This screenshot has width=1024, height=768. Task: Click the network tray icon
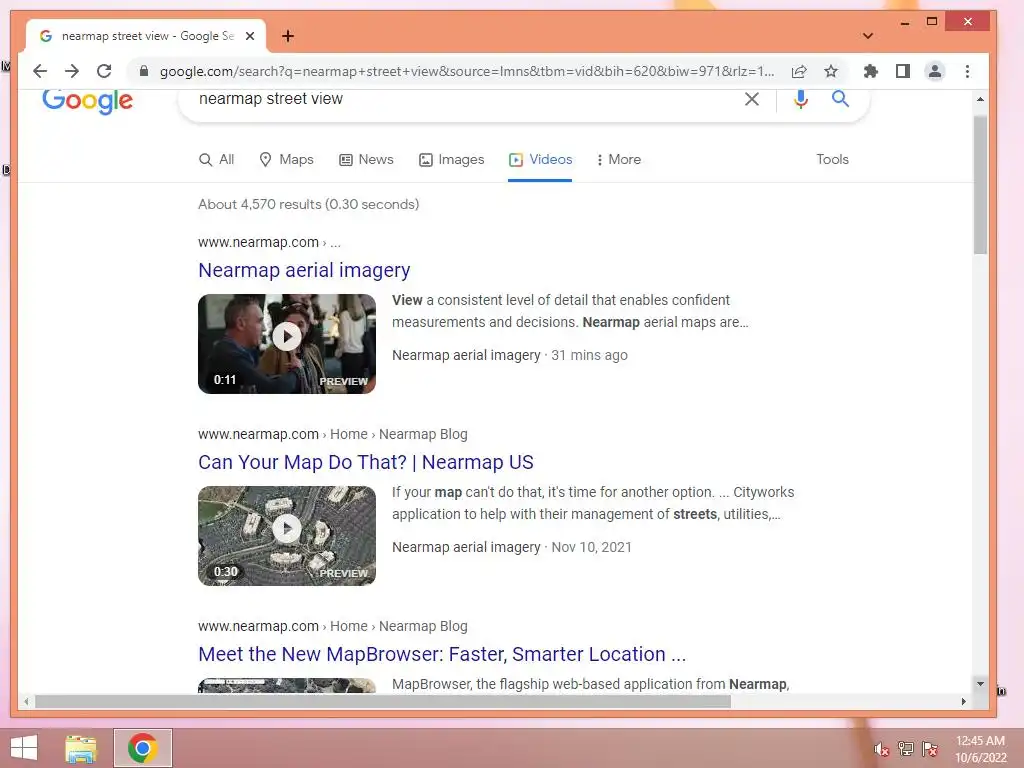click(x=906, y=749)
